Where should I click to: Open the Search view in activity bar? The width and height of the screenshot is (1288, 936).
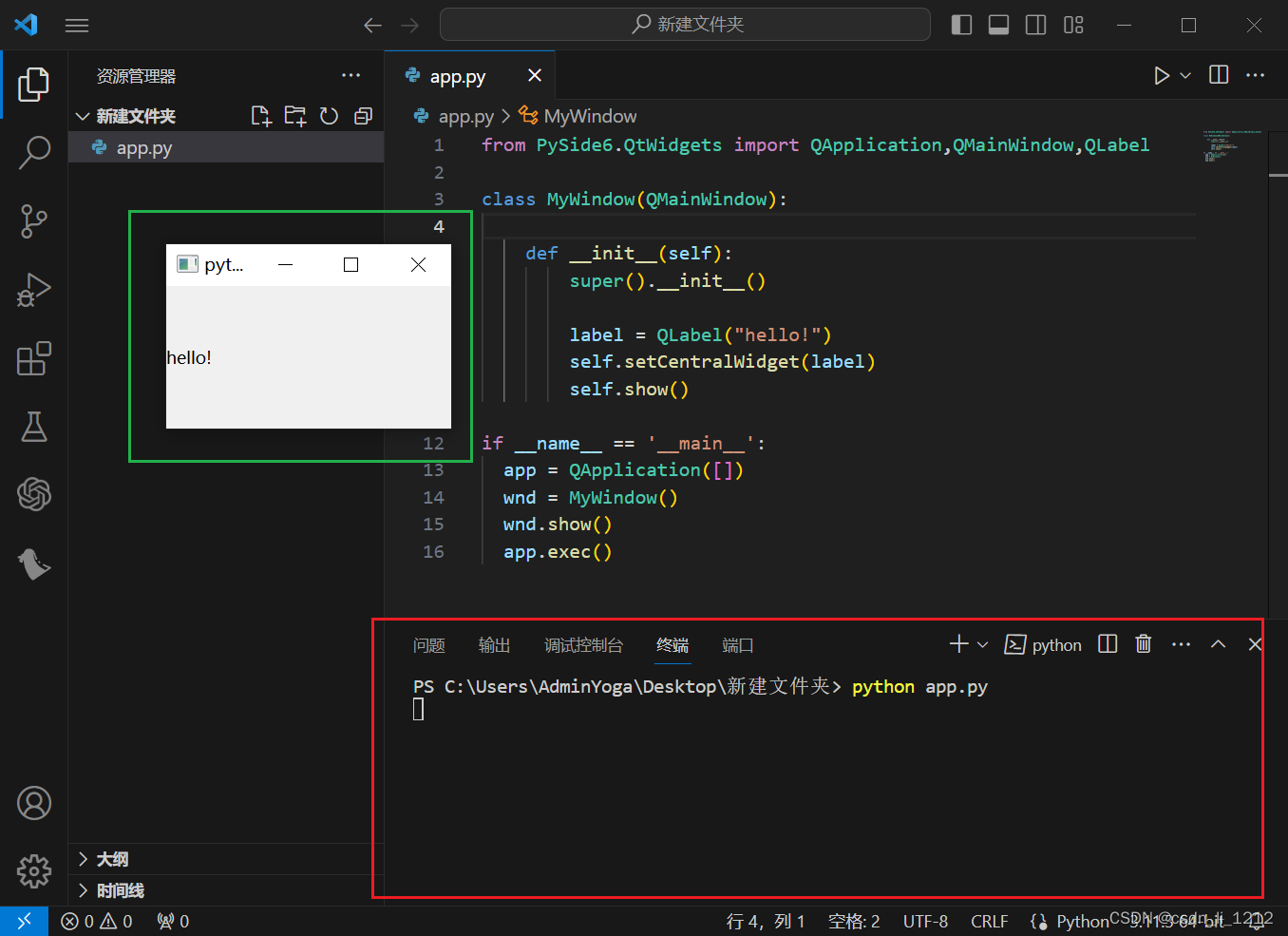pyautogui.click(x=34, y=152)
